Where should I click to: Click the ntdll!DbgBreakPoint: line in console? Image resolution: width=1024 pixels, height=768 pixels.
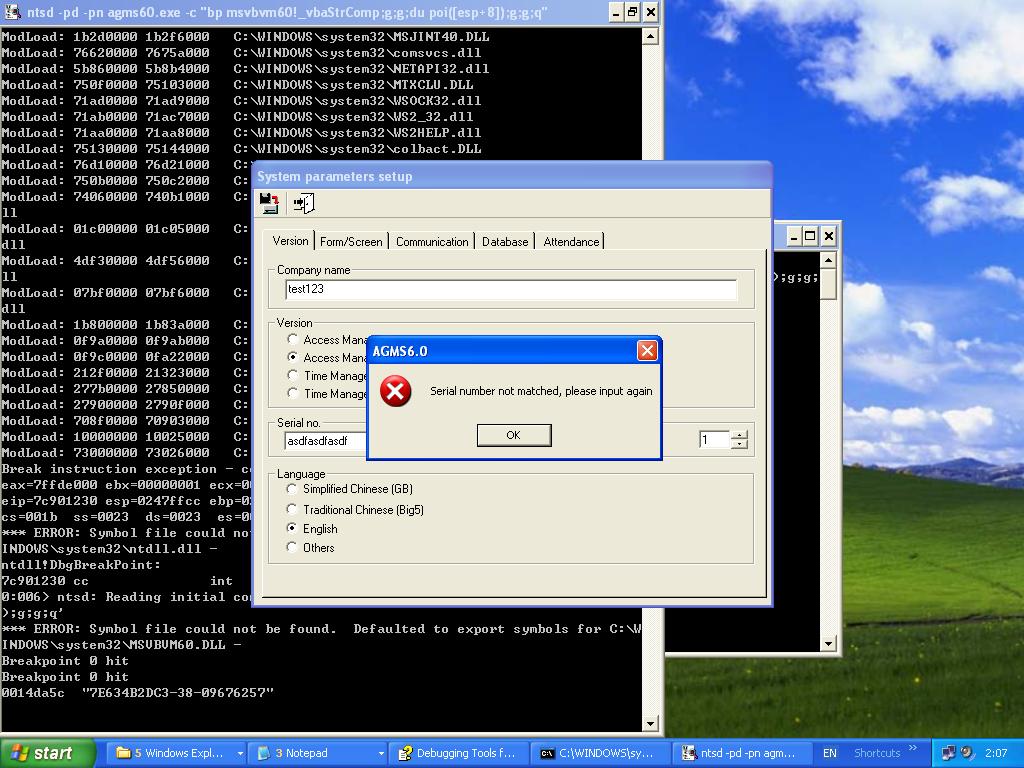pyautogui.click(x=81, y=564)
